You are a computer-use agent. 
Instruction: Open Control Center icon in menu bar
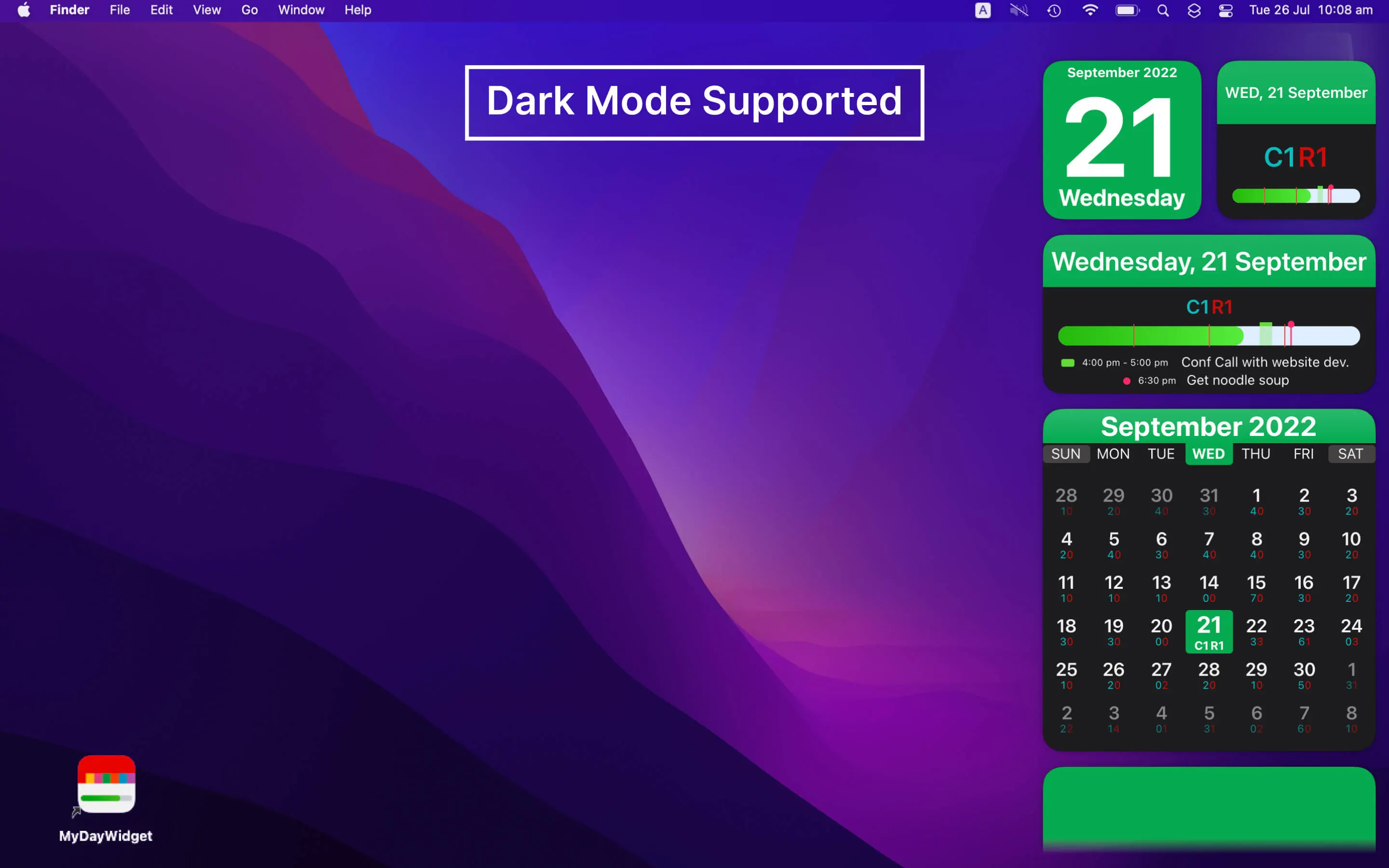[x=1226, y=10]
